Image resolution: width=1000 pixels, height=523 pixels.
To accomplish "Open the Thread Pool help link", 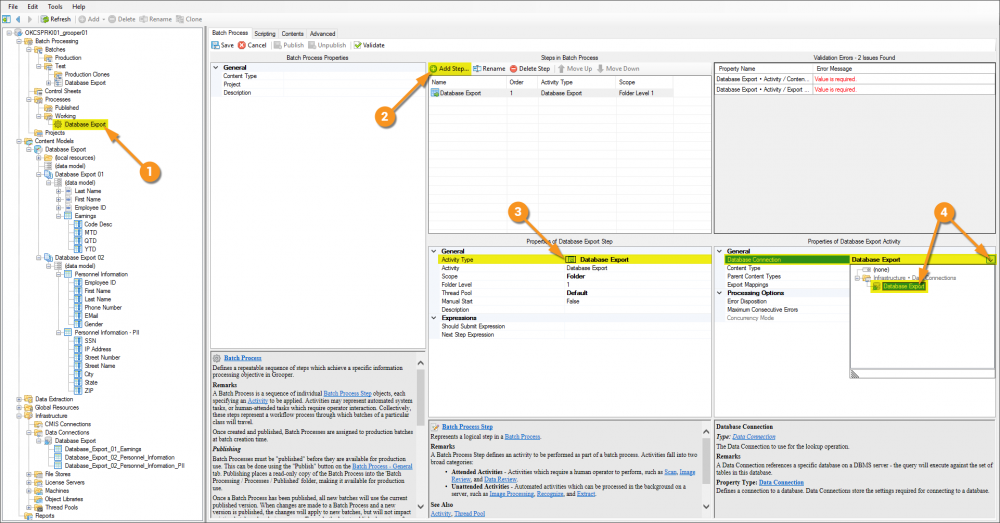I will coord(469,513).
